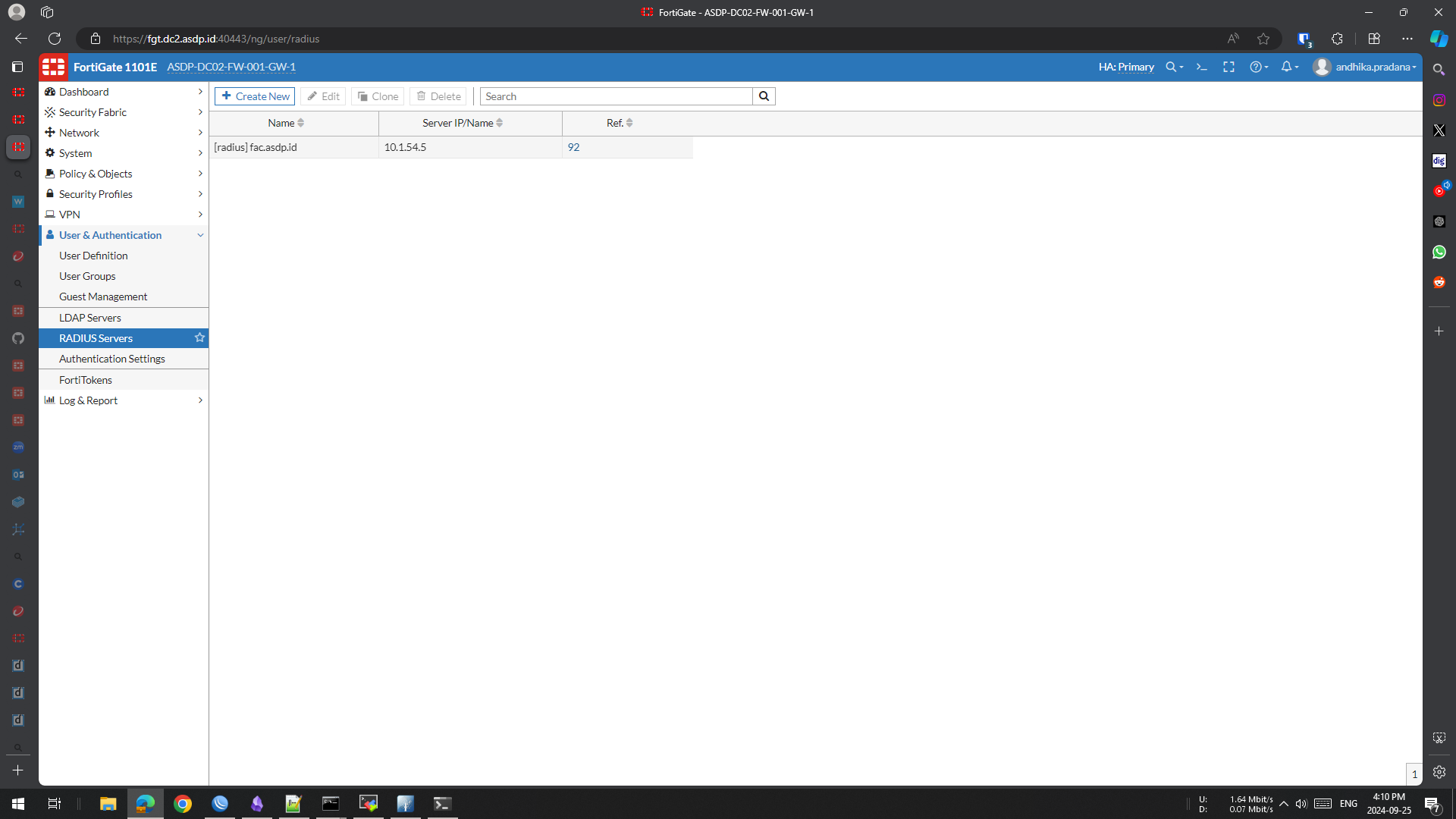1456x819 pixels.
Task: Open a new tab with plus in tab strip
Action: [18, 770]
